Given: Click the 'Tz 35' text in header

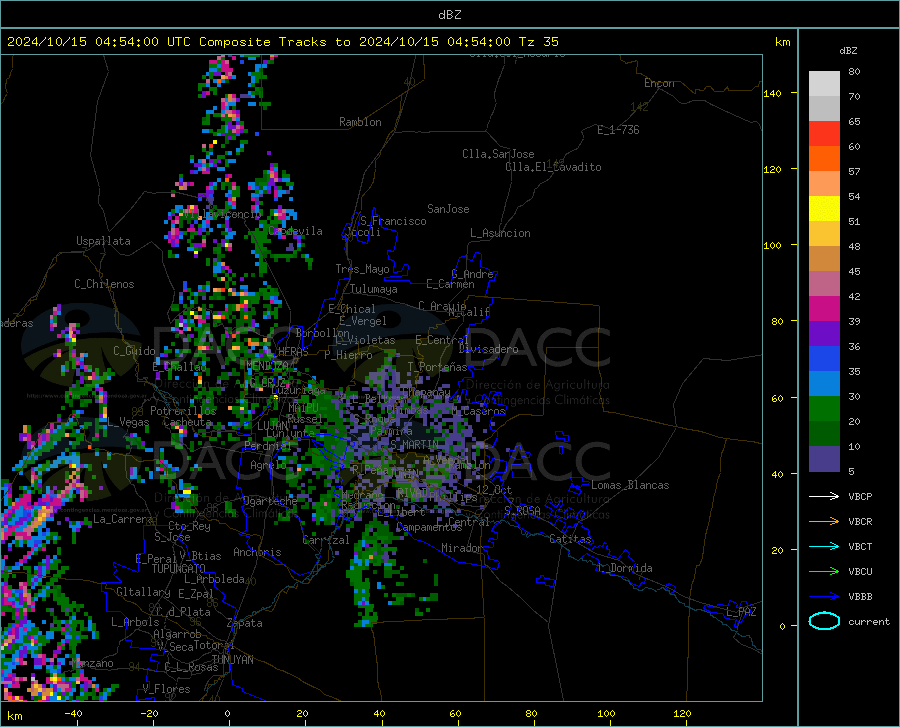Looking at the screenshot, I should [x=538, y=42].
